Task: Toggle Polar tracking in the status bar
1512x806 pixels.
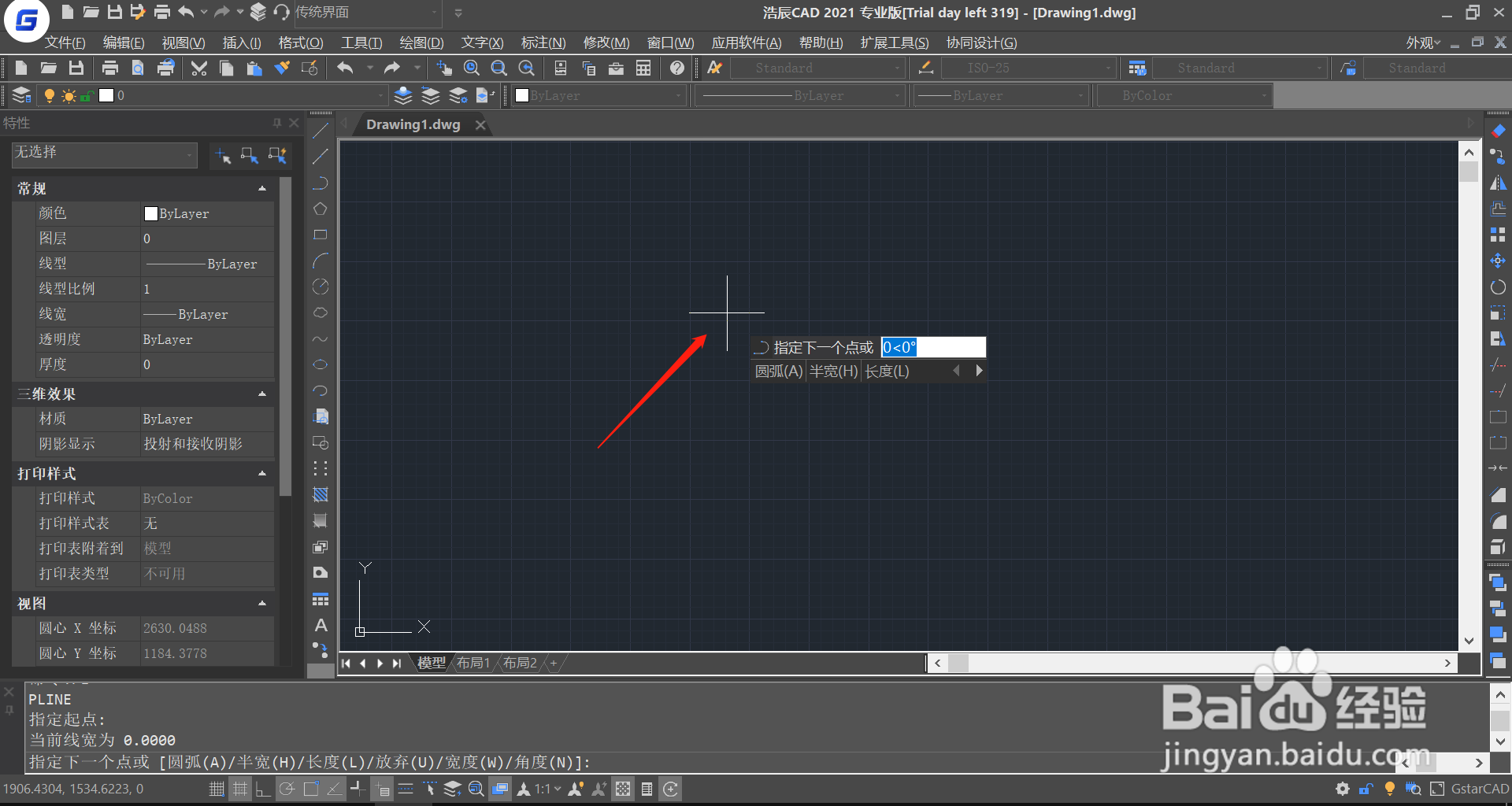Action: pyautogui.click(x=287, y=789)
